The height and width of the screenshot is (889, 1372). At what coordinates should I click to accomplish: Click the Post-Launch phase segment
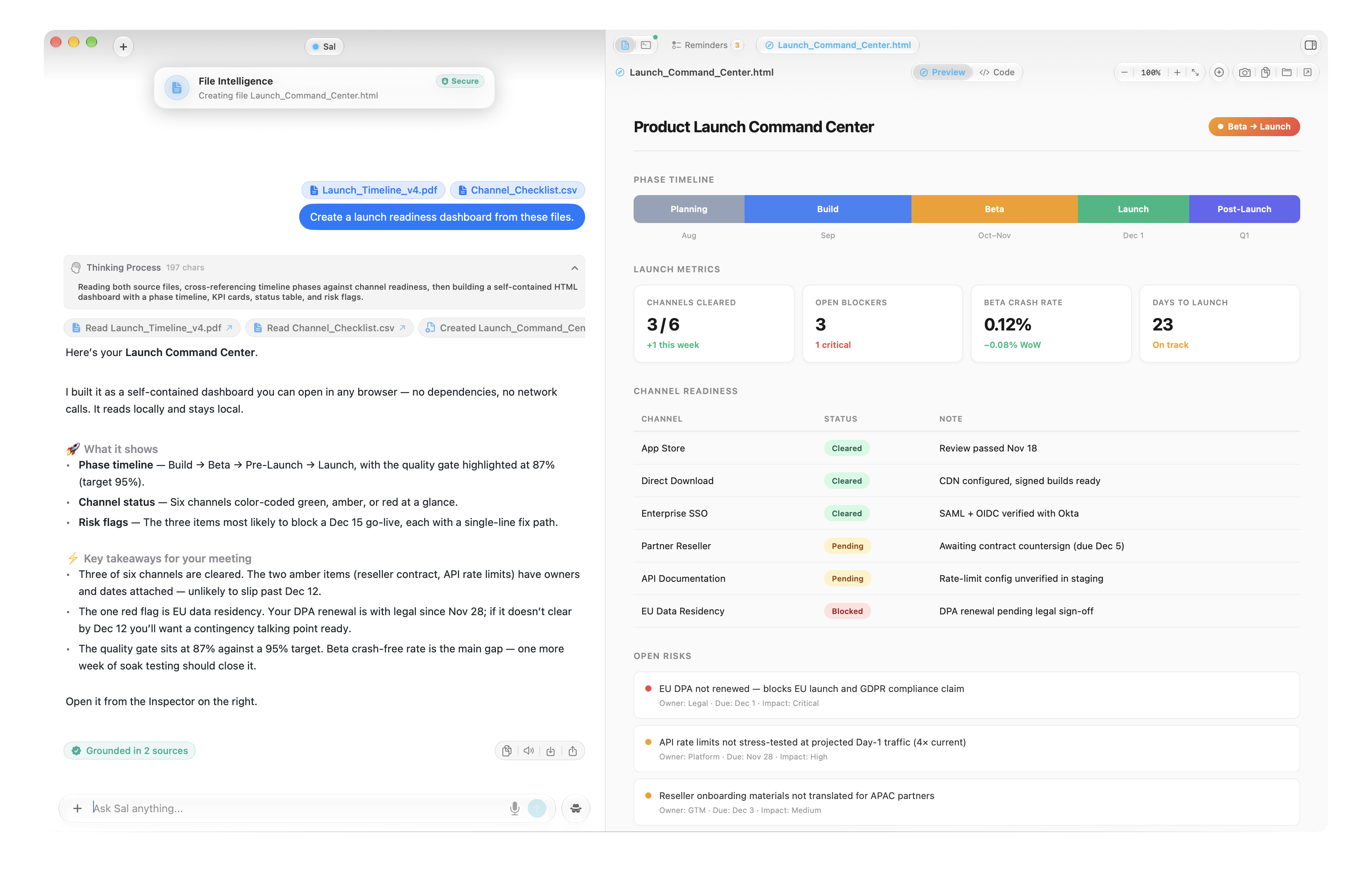(1244, 209)
